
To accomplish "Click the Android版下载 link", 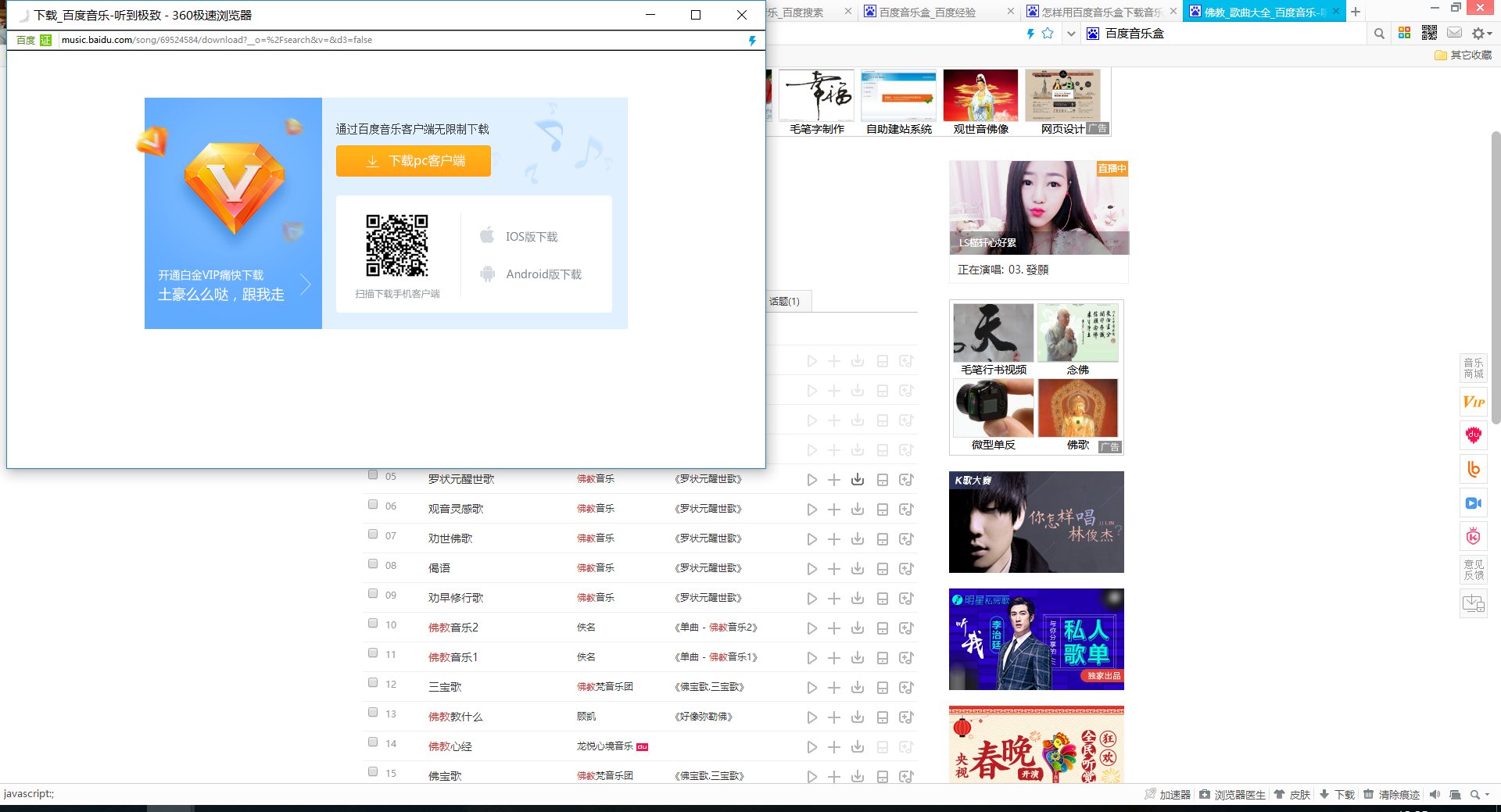I will click(x=543, y=274).
